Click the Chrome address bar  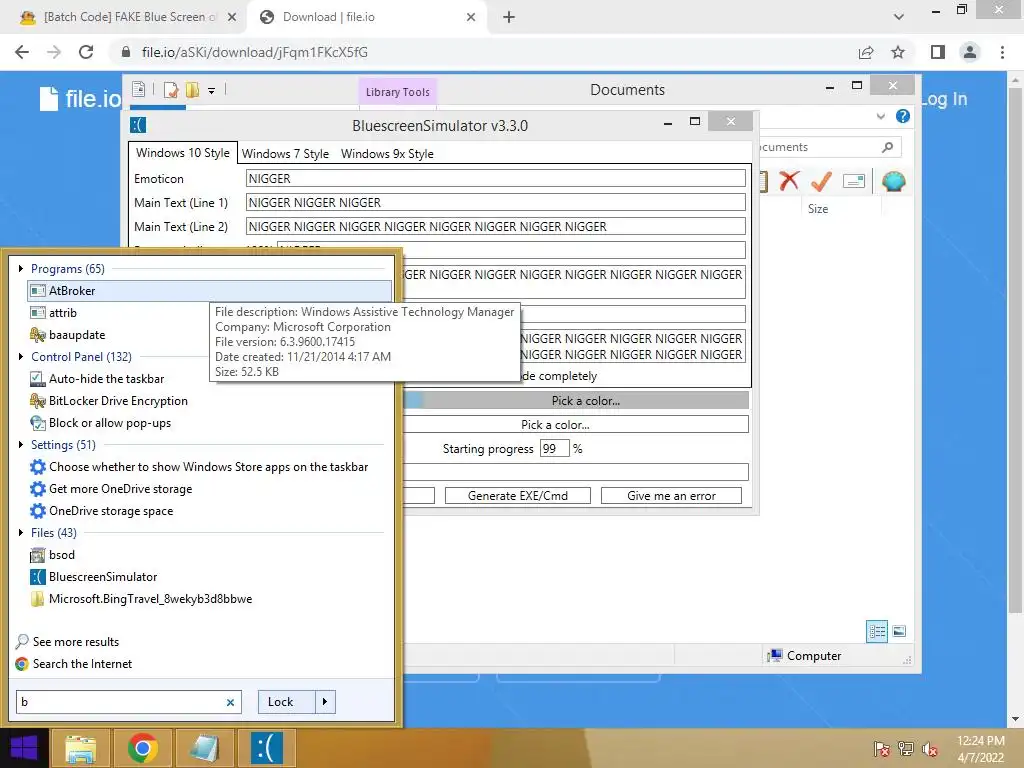coord(483,52)
